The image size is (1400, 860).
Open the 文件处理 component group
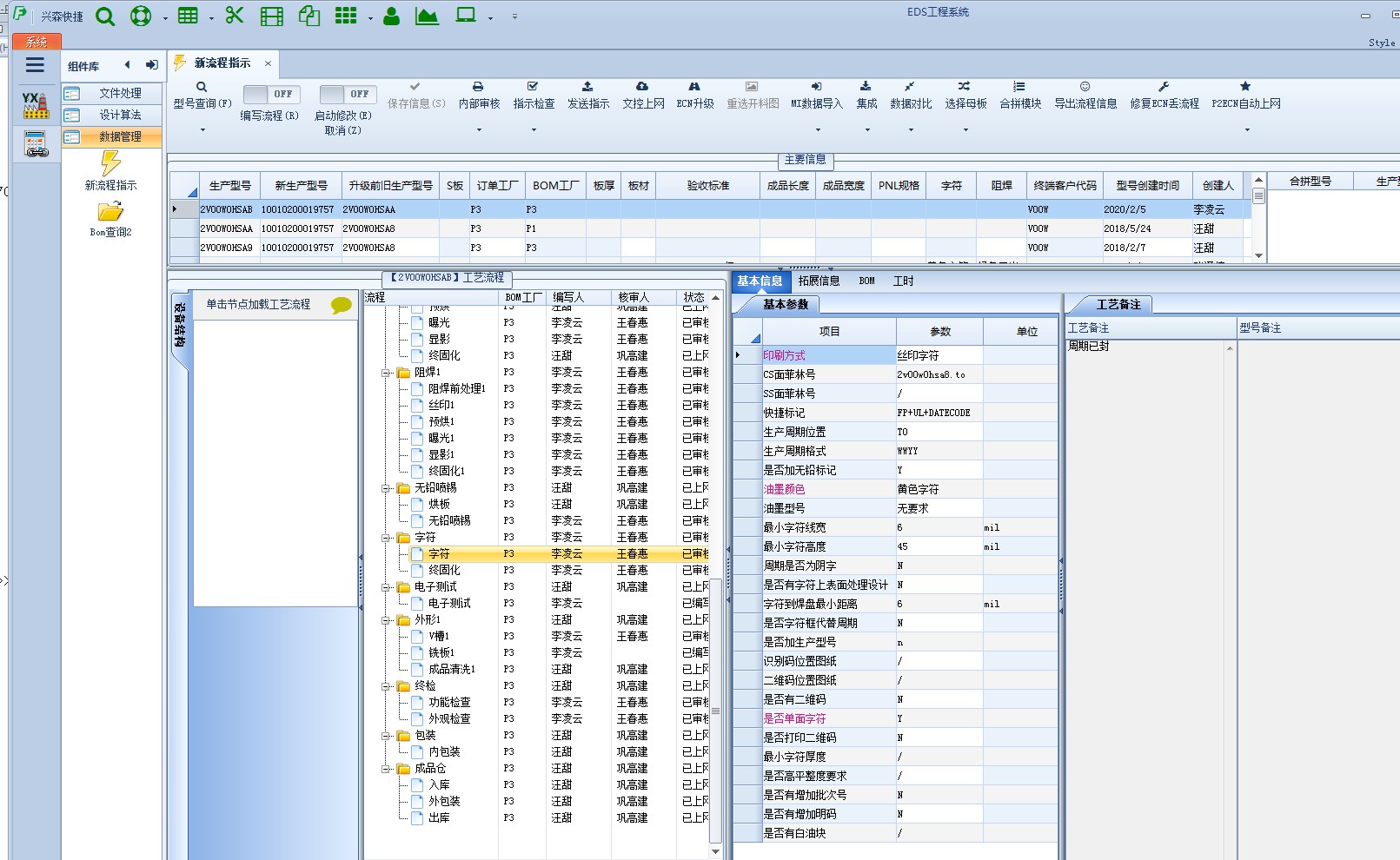click(112, 93)
